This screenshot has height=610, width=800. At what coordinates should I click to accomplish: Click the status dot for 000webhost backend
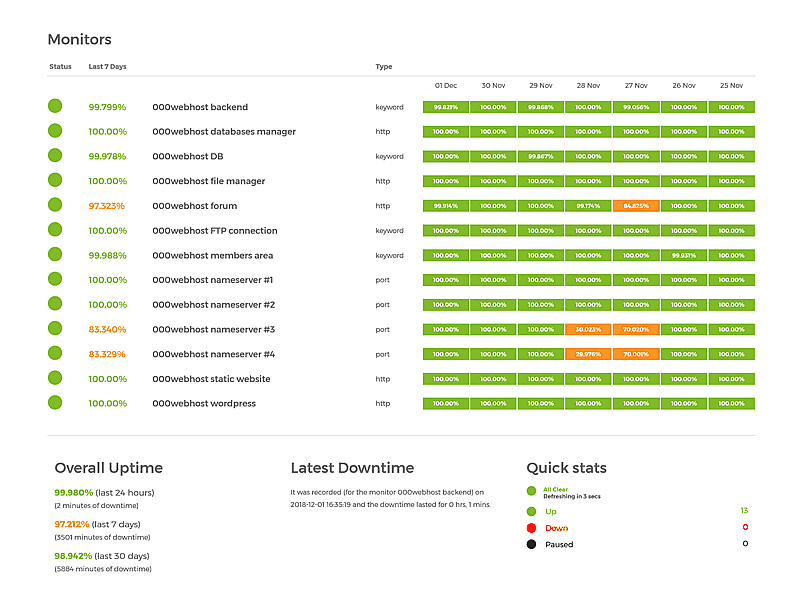[x=55, y=106]
